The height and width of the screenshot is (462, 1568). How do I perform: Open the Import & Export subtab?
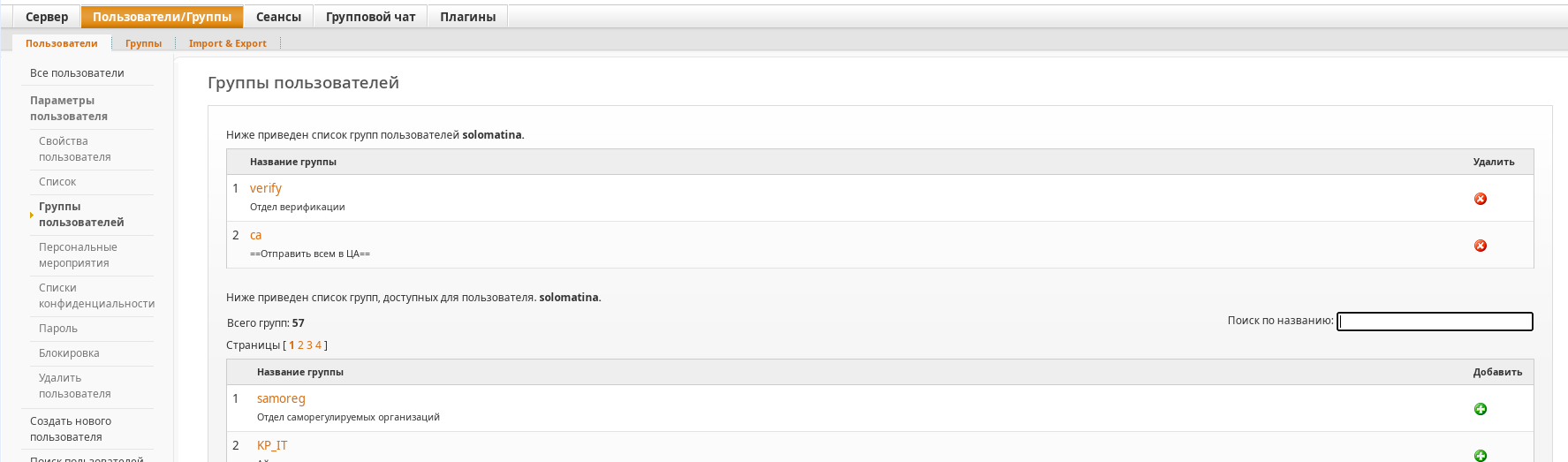tap(227, 43)
